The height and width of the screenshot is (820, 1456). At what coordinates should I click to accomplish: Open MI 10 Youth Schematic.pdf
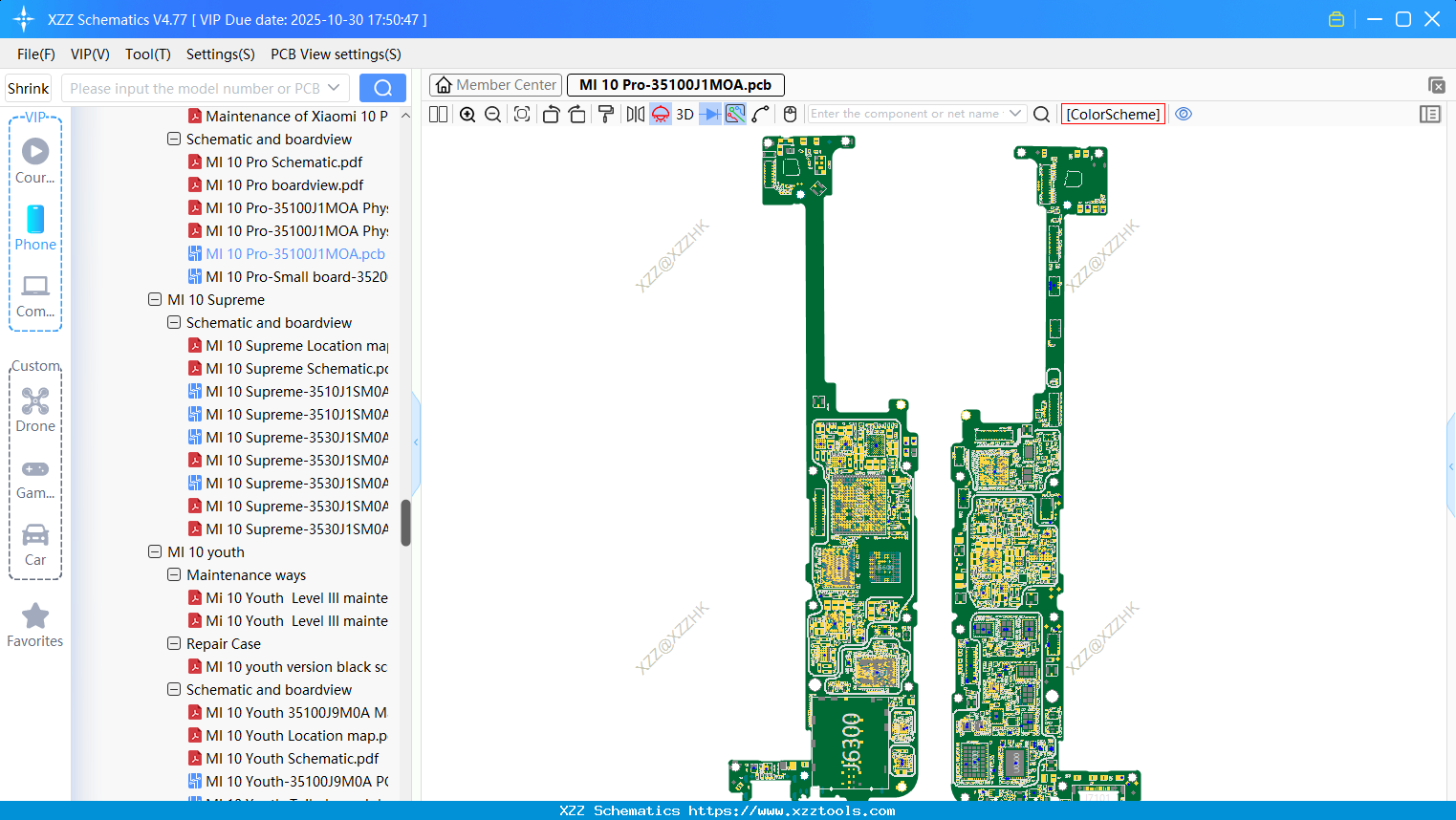coord(293,758)
